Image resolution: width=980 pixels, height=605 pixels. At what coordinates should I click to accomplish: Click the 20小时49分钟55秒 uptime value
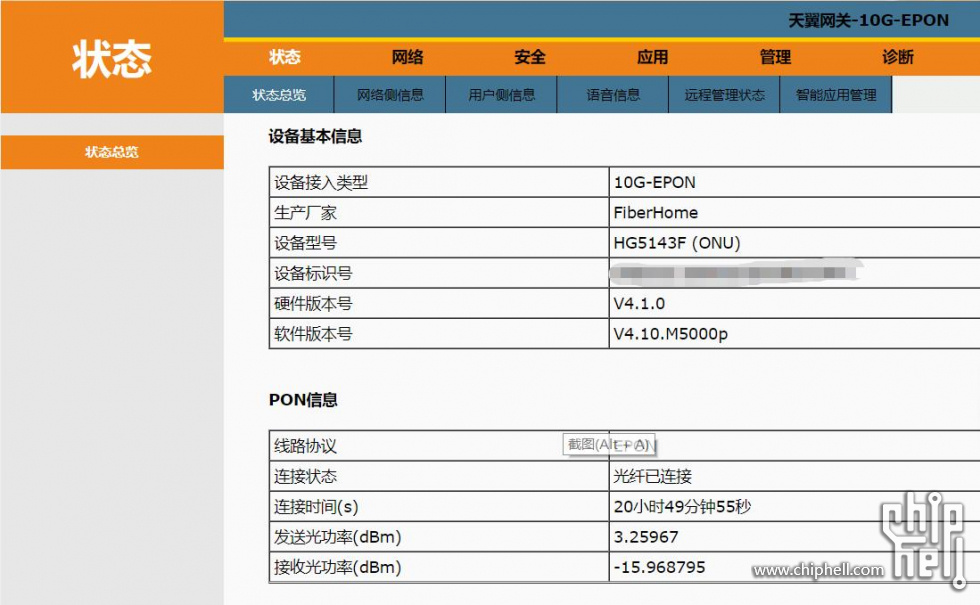coord(682,507)
